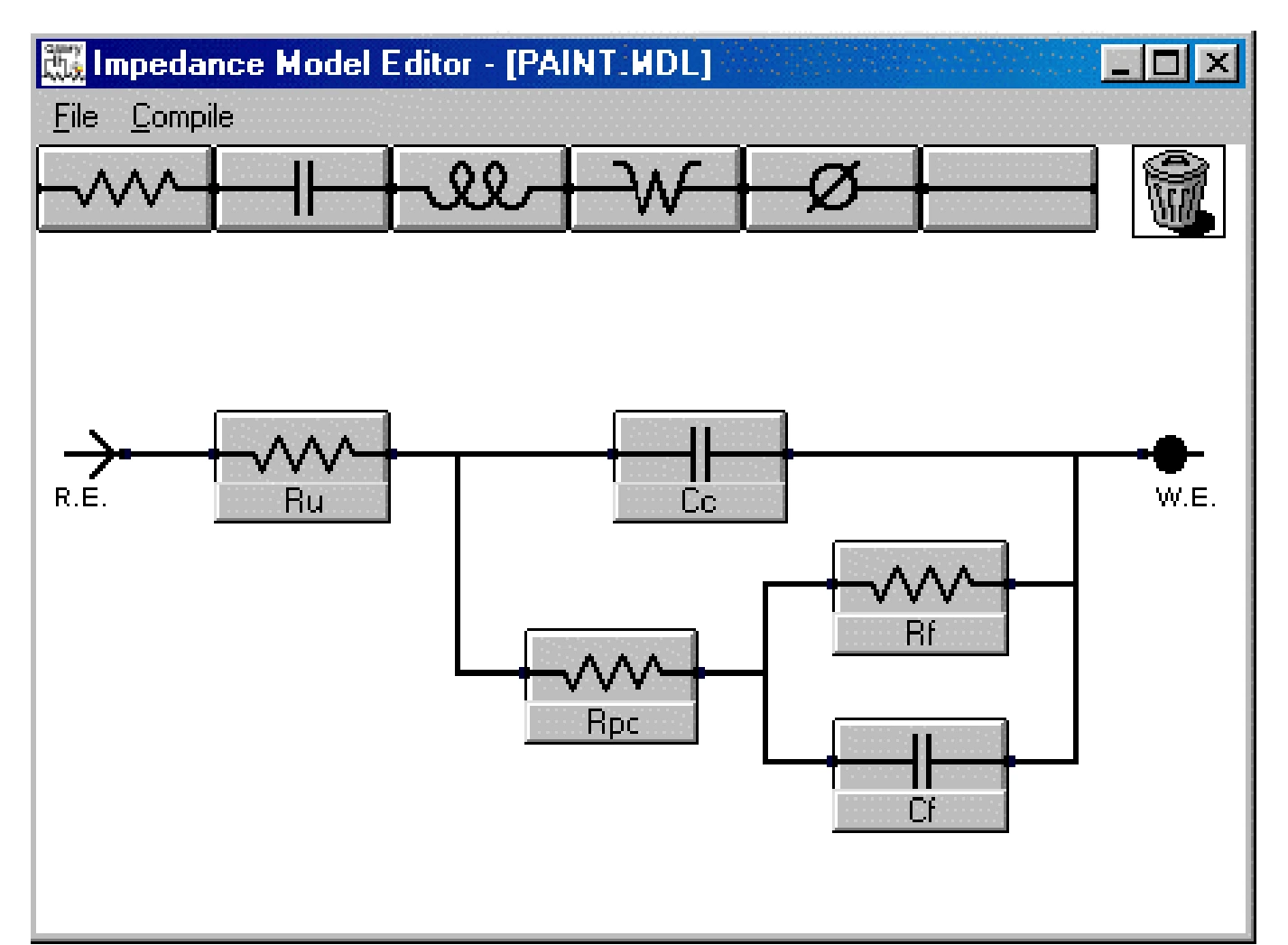The width and height of the screenshot is (1288, 945).
Task: Click the W.E. text label
Action: (1186, 498)
